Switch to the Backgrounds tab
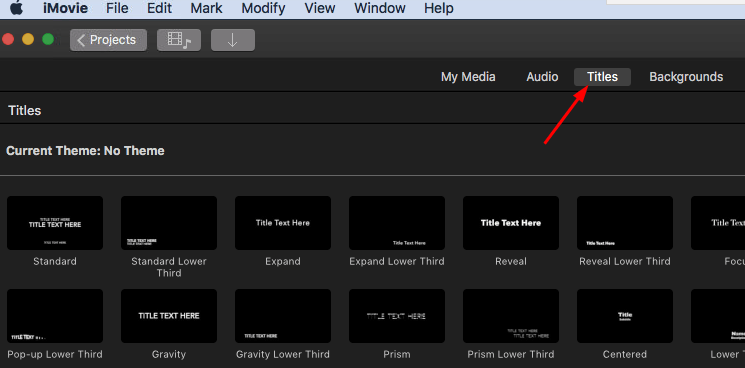Image resolution: width=745 pixels, height=368 pixels. pos(686,77)
